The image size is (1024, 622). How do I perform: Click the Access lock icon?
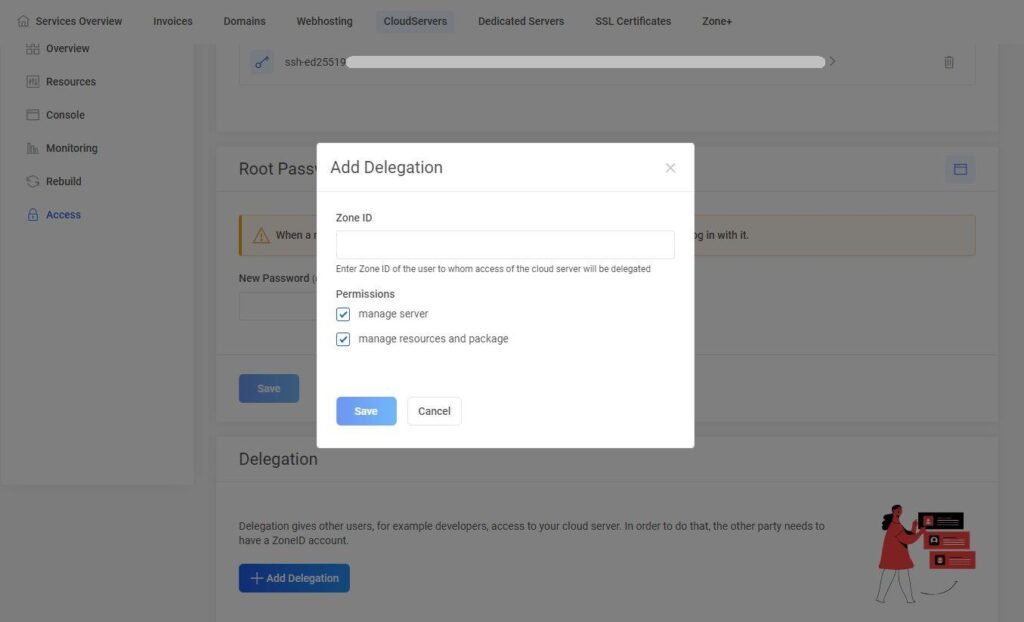click(33, 215)
